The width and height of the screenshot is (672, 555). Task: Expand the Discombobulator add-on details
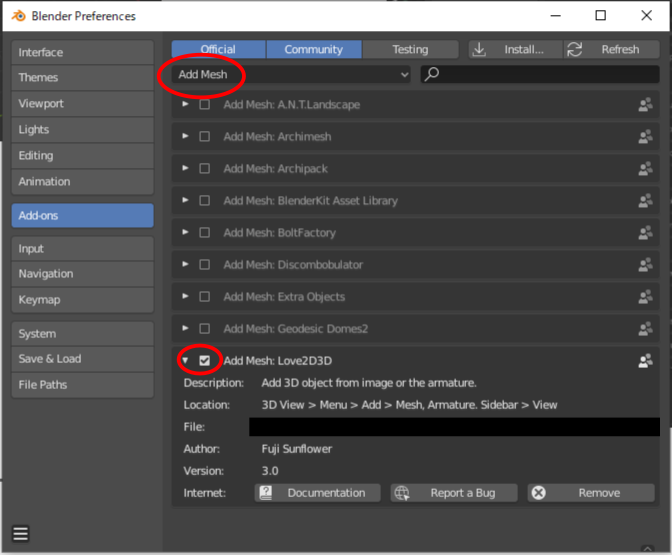[185, 264]
